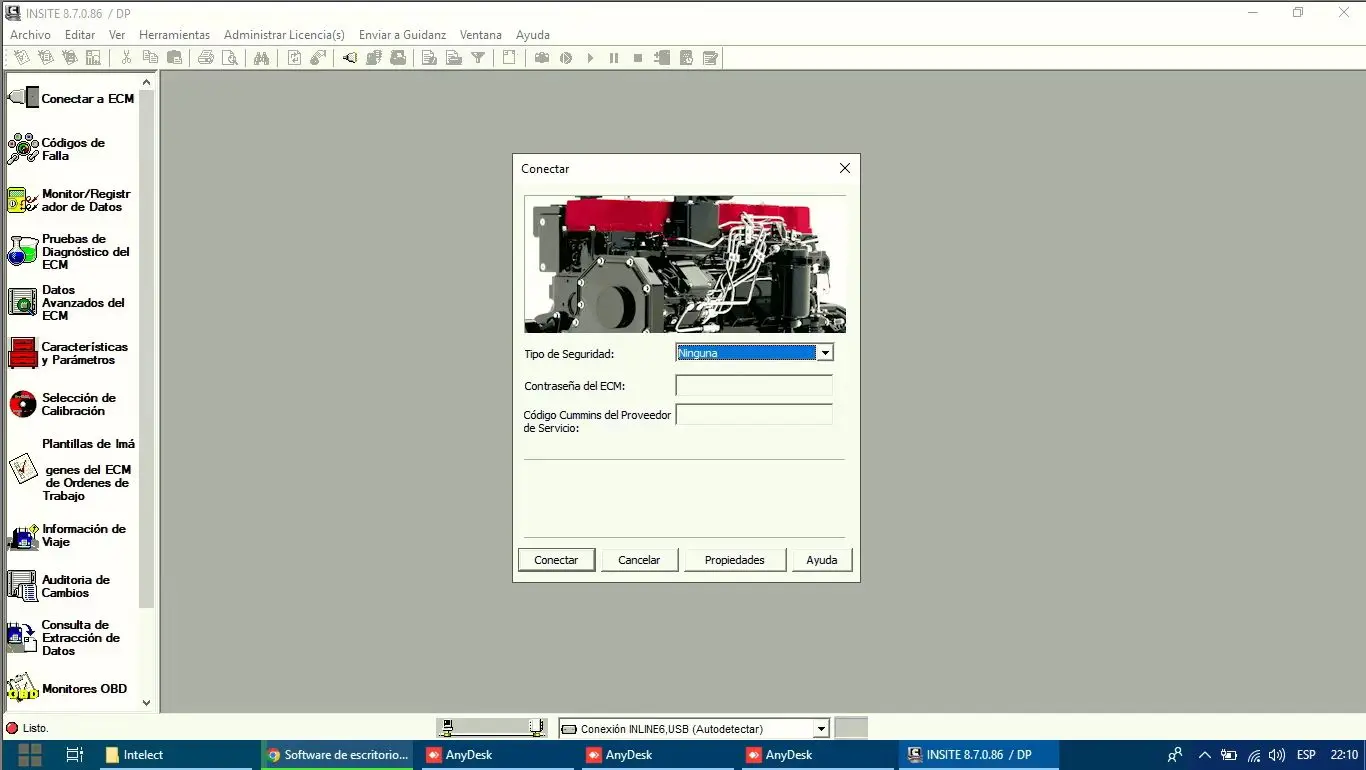Click the camera snapshot toolbar icon
Image resolution: width=1366 pixels, height=770 pixels.
542,58
